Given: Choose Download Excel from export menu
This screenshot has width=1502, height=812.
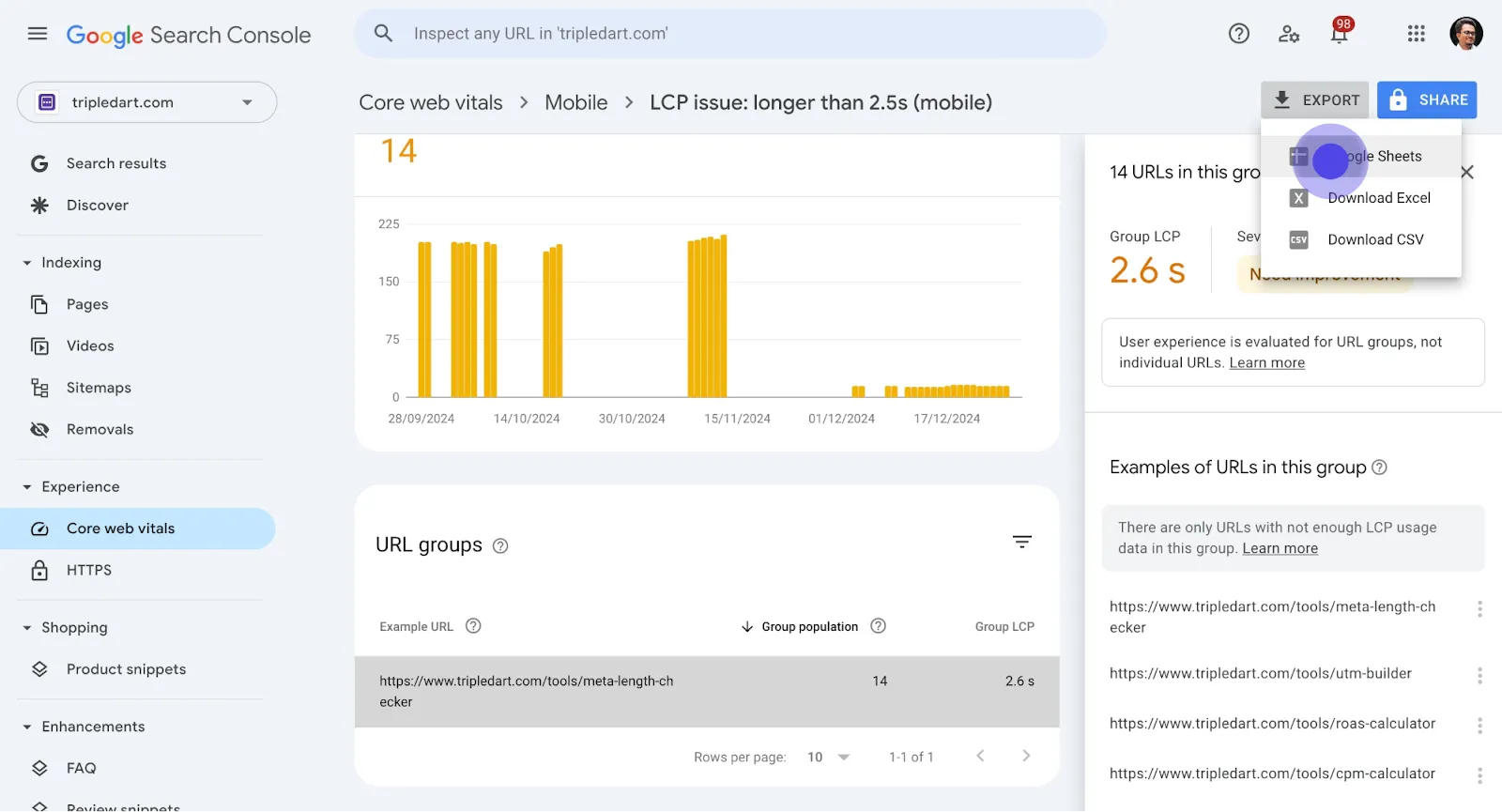Looking at the screenshot, I should click(x=1361, y=198).
